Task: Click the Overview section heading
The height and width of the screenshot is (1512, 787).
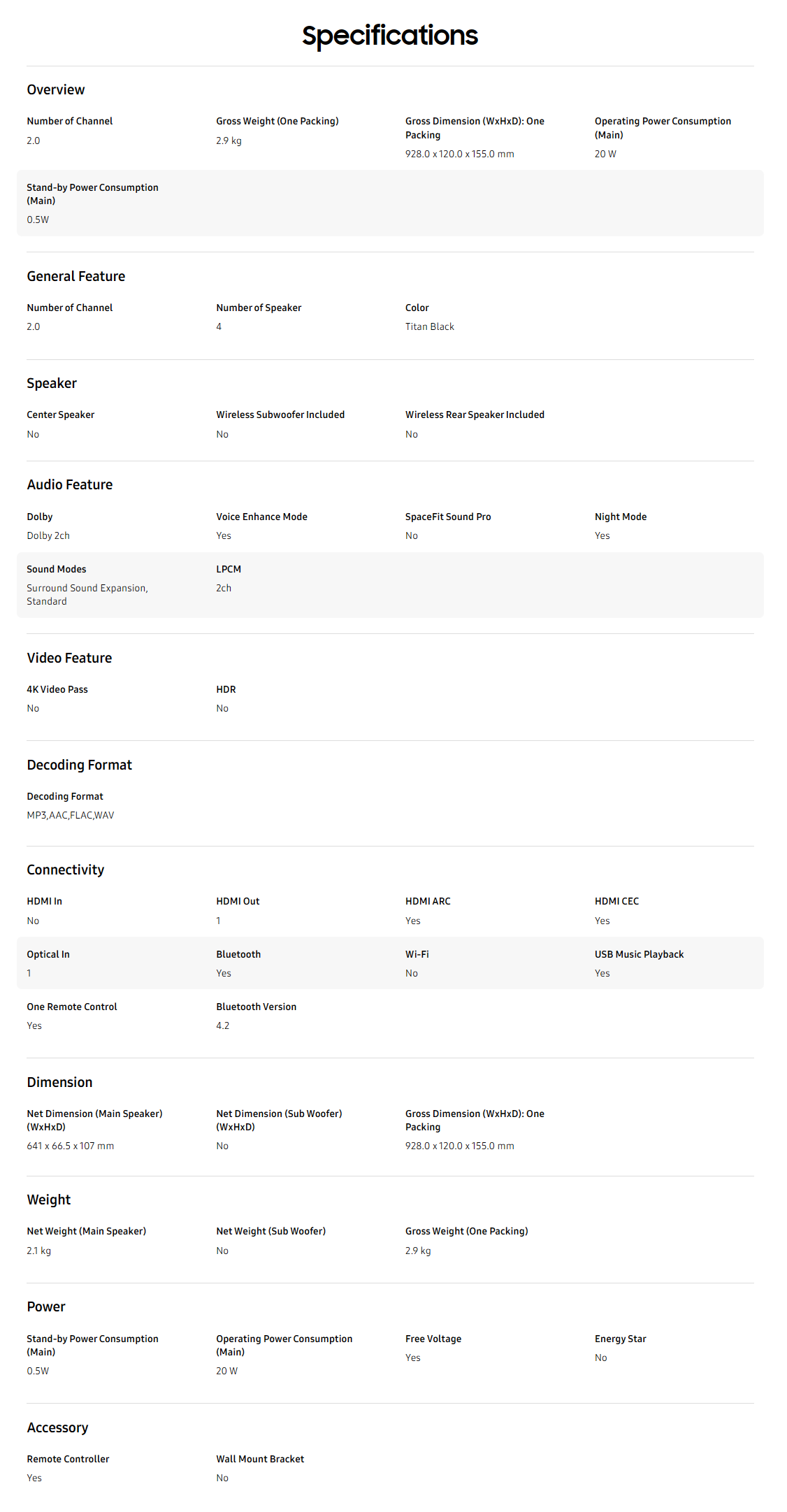Action: 56,89
